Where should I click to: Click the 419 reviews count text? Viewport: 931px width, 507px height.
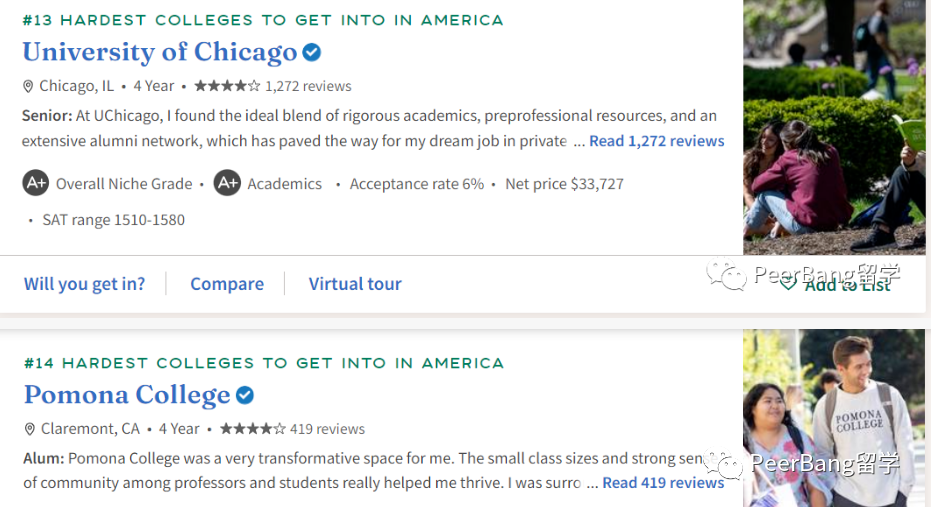coord(327,429)
